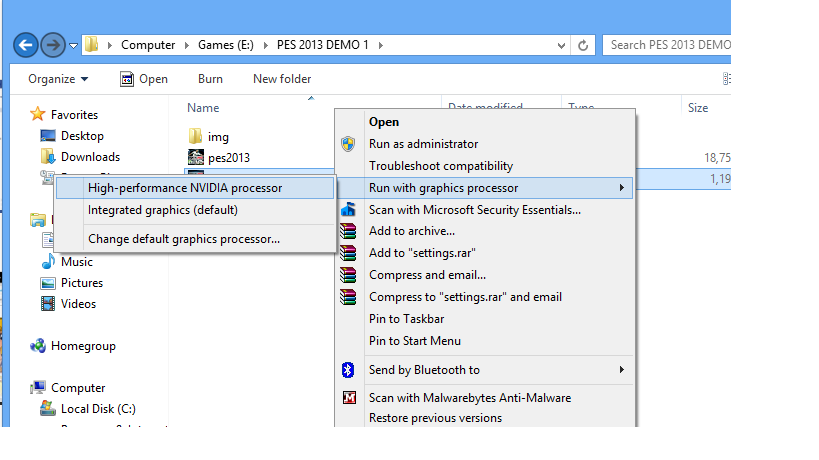The width and height of the screenshot is (819, 460).
Task: Click the Open toolbar button
Action: pyautogui.click(x=144, y=79)
